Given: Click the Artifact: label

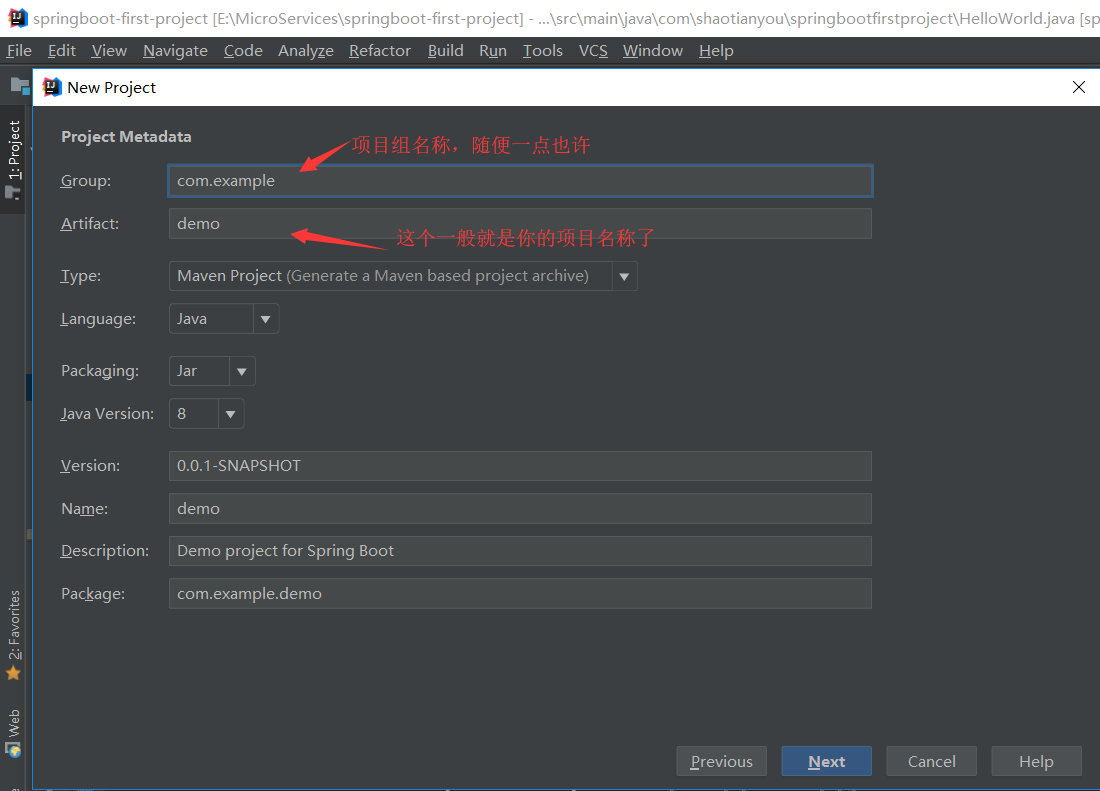Looking at the screenshot, I should click(90, 224).
